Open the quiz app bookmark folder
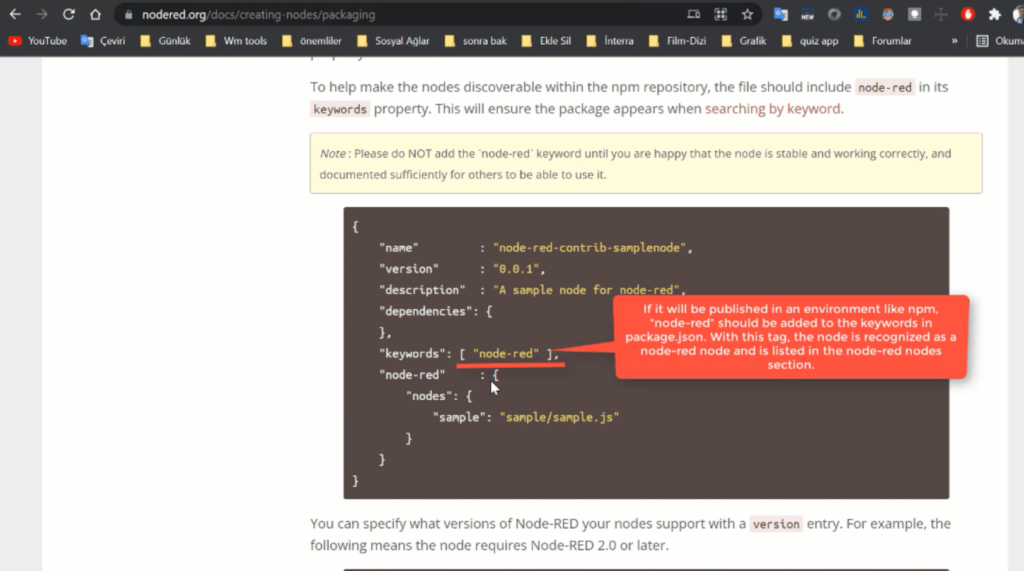The height and width of the screenshot is (571, 1024). pyautogui.click(x=810, y=41)
